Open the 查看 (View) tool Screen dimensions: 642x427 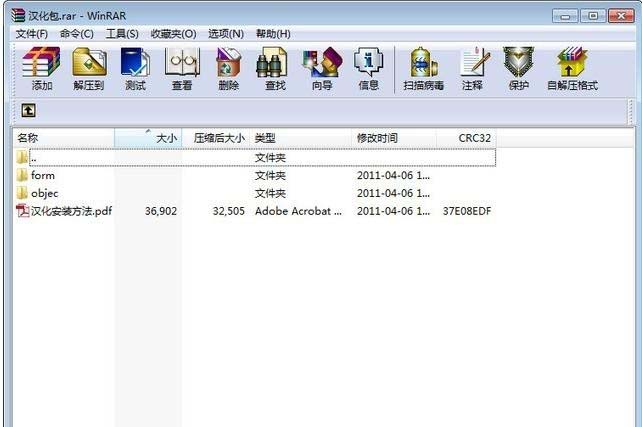point(182,62)
